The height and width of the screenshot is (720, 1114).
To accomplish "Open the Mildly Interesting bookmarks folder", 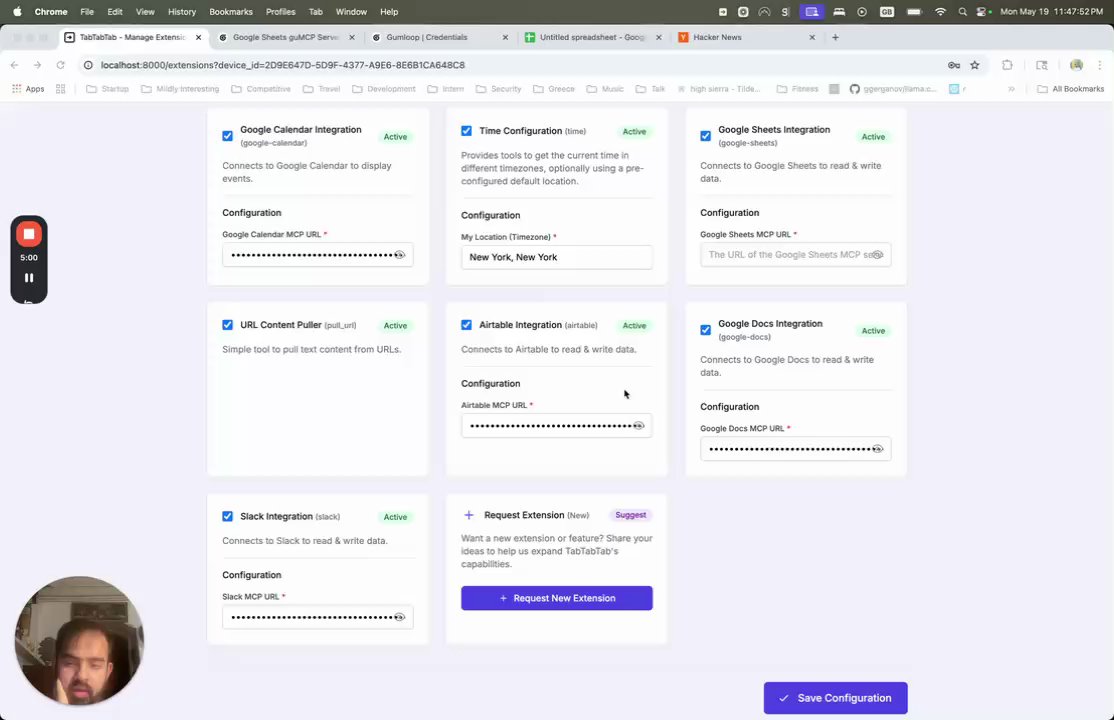I will [x=180, y=89].
